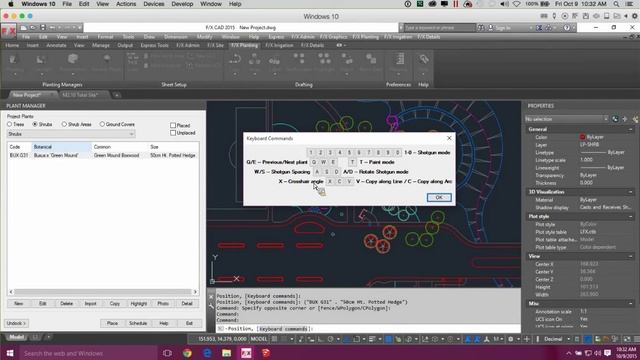Open Task View from the Windows taskbar
640x360 pixels.
point(167,353)
